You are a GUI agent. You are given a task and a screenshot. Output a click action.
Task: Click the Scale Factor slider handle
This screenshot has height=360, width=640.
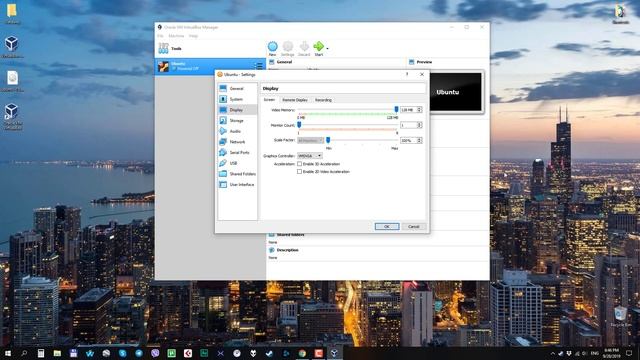(328, 140)
